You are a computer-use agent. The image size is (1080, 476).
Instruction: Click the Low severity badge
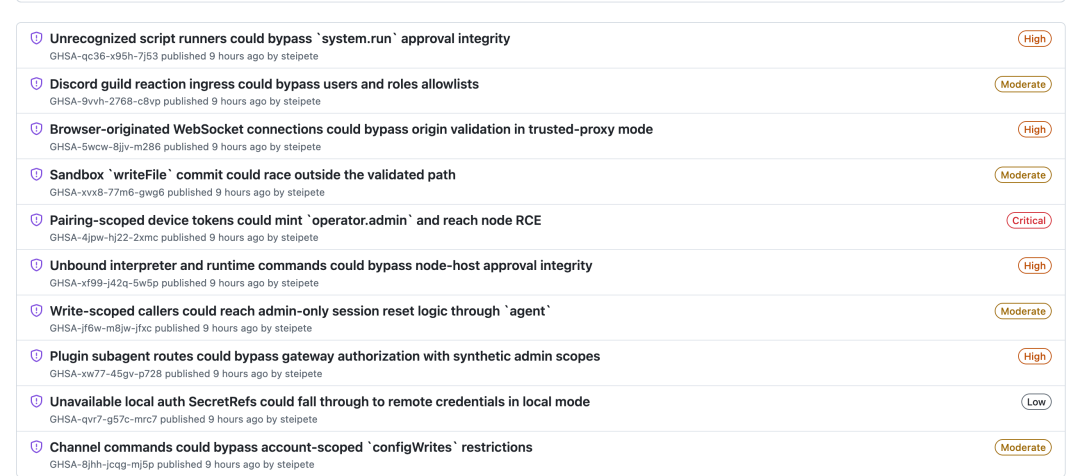click(1036, 402)
